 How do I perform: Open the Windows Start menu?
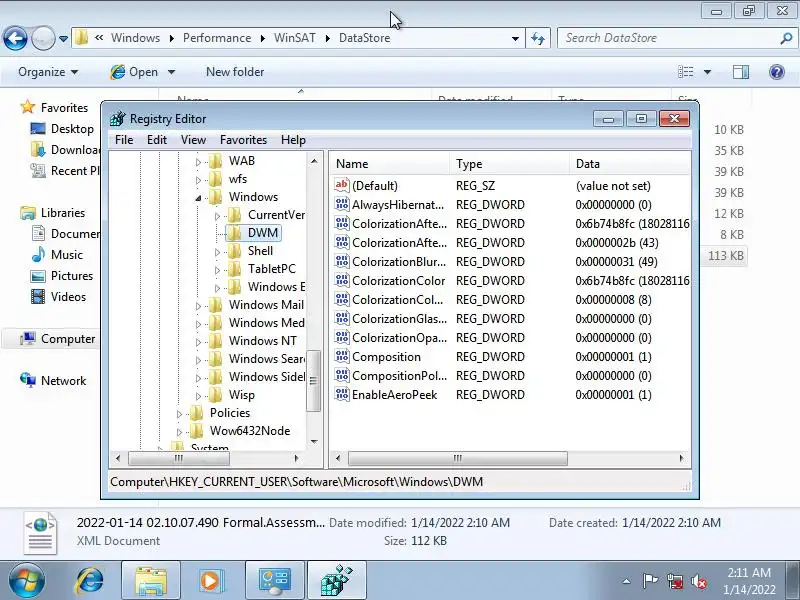tap(27, 581)
